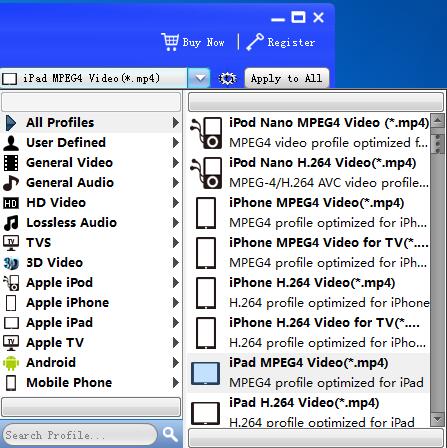Expand the HD Video submenu arrow
The image size is (447, 448).
[x=175, y=203]
